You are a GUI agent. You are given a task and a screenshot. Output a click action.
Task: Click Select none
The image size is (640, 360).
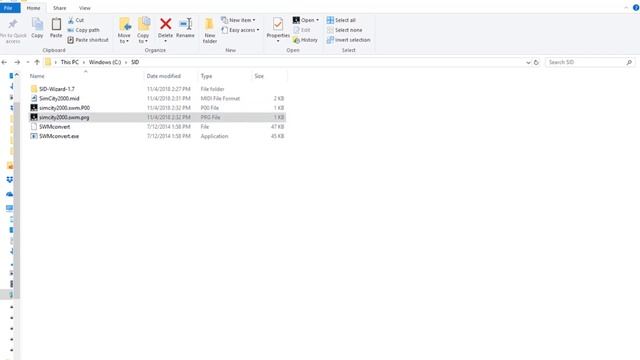coord(344,30)
